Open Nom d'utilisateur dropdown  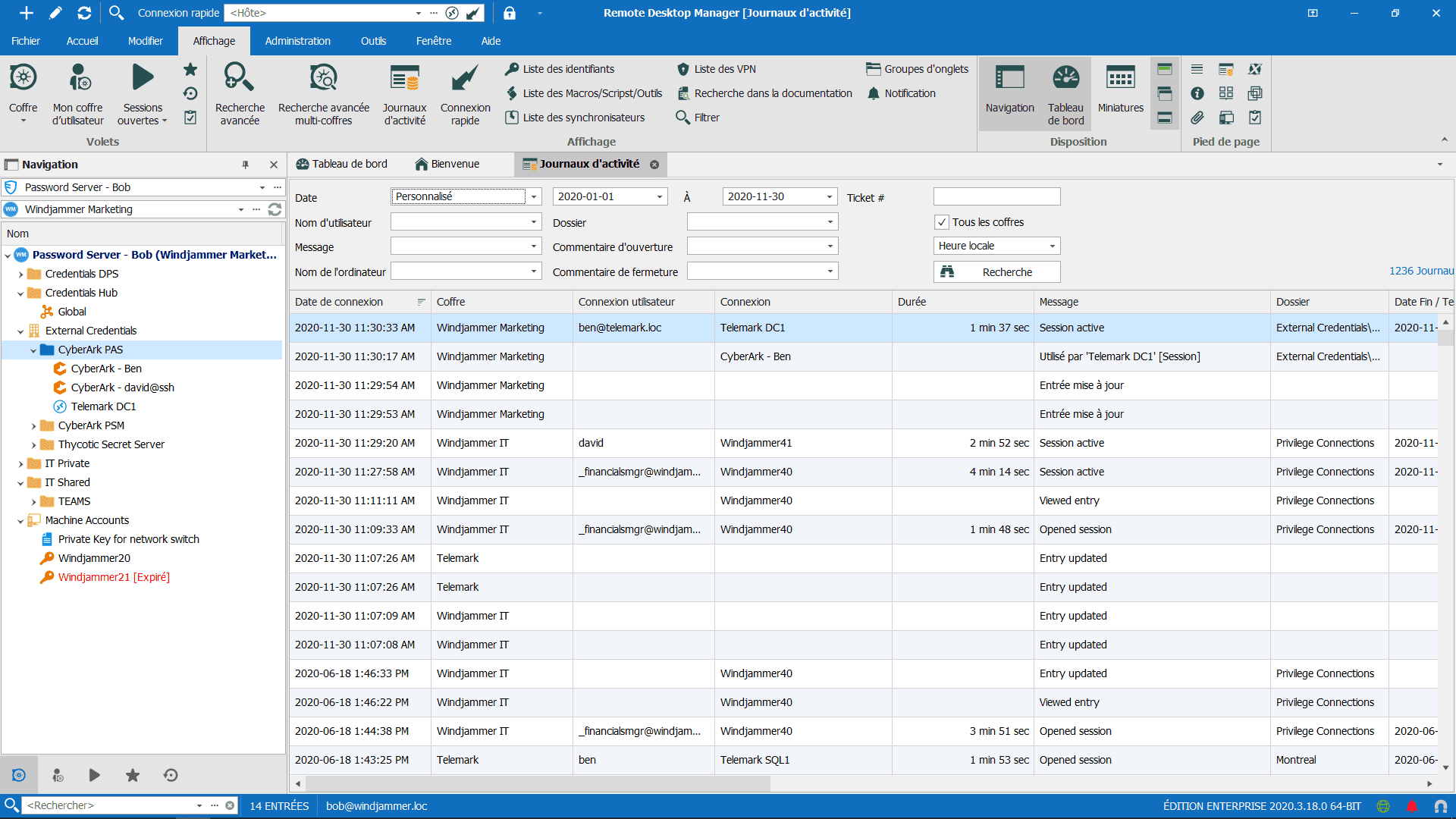click(x=534, y=222)
